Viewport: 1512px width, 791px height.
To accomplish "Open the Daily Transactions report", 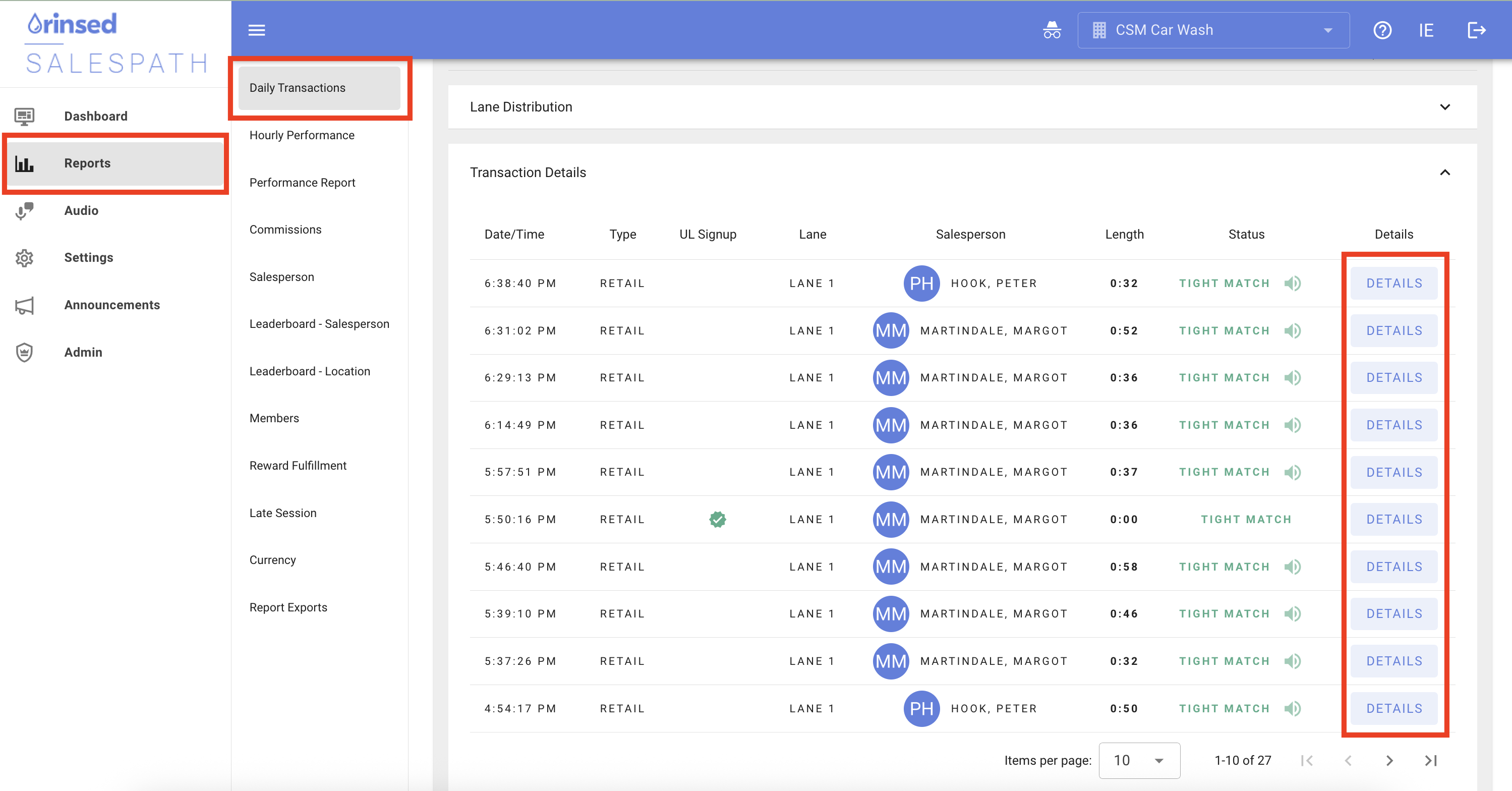I will click(x=319, y=88).
